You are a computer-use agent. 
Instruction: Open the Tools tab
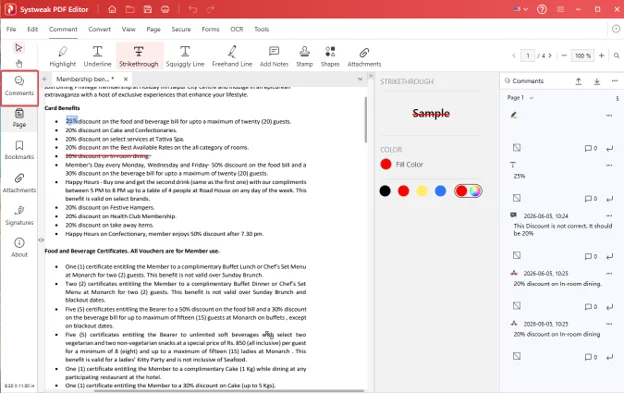tap(261, 29)
